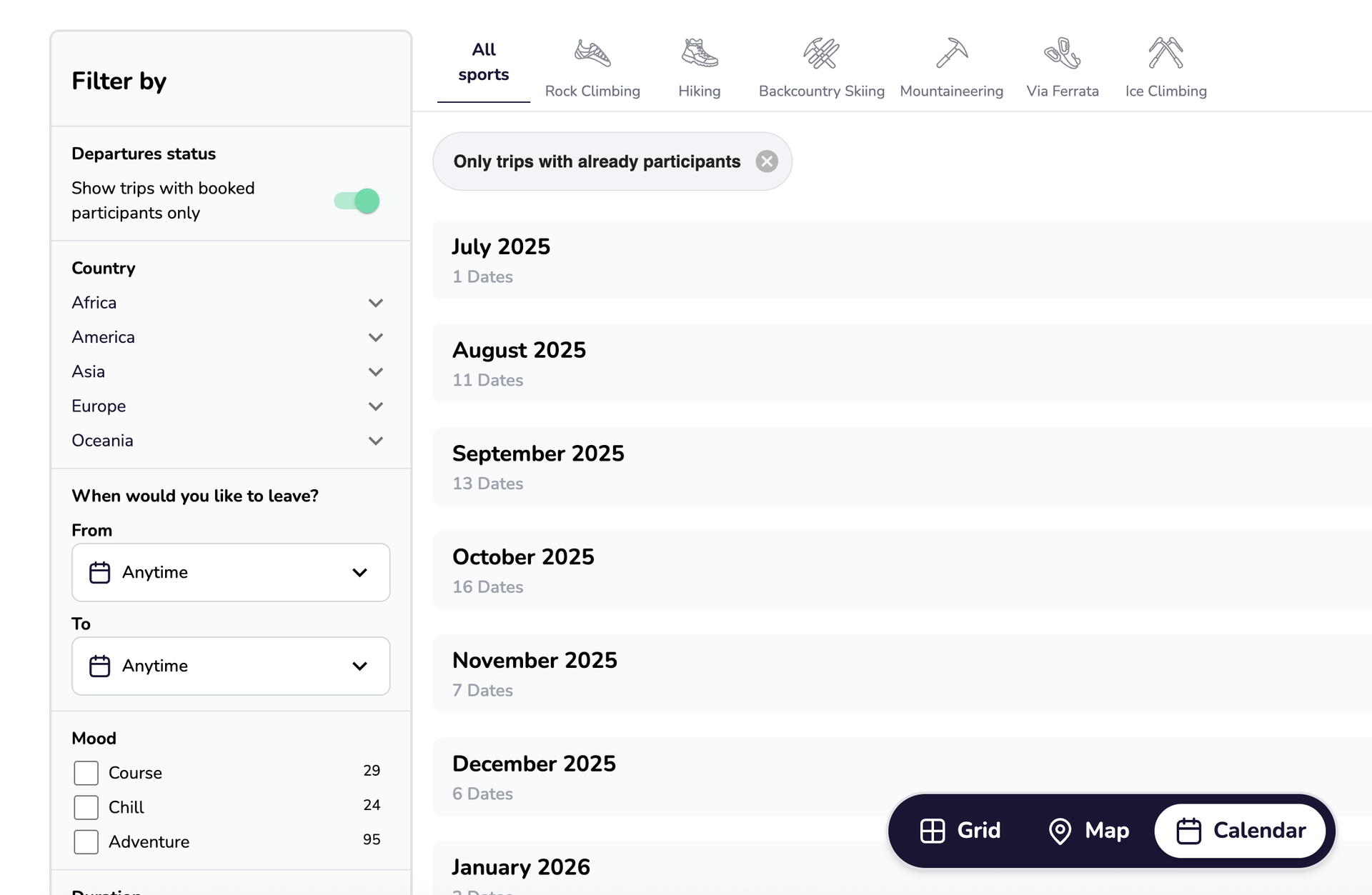Click the '13 Dates' text under September
Image resolution: width=1372 pixels, height=895 pixels.
[x=488, y=484]
